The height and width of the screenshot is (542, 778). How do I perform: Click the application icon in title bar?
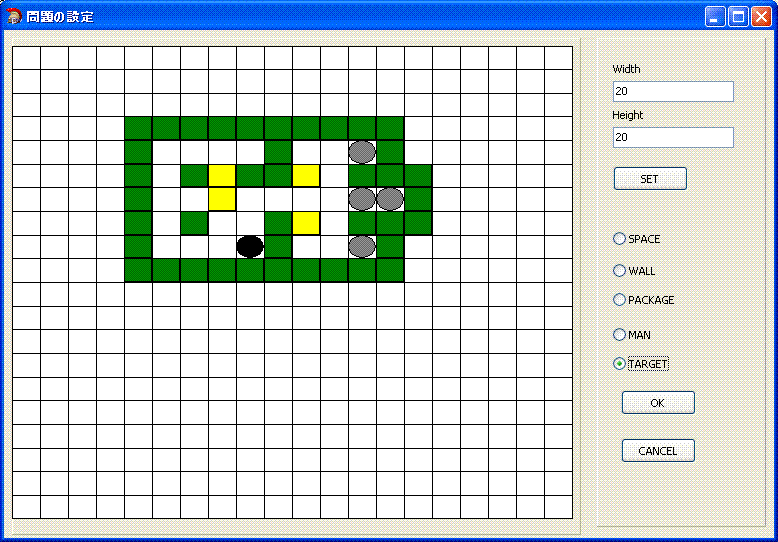[14, 16]
